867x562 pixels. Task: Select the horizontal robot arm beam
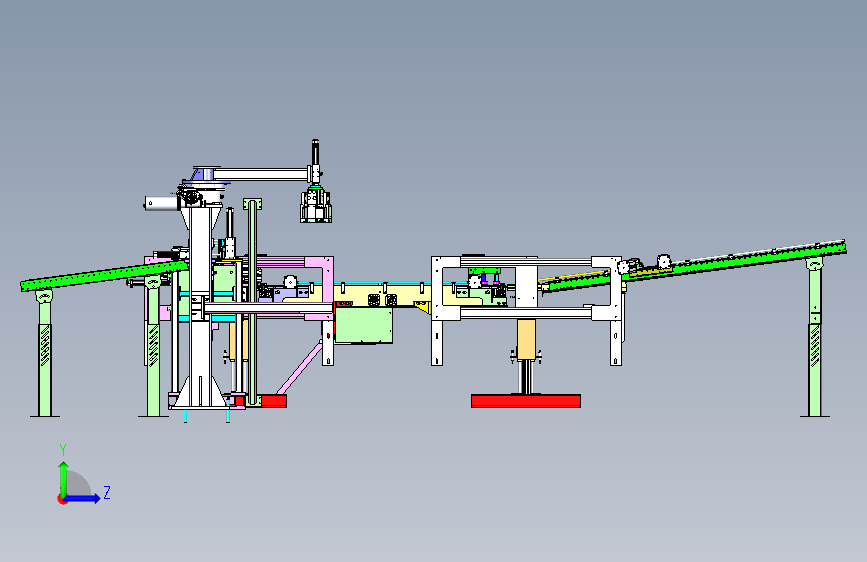pos(261,175)
